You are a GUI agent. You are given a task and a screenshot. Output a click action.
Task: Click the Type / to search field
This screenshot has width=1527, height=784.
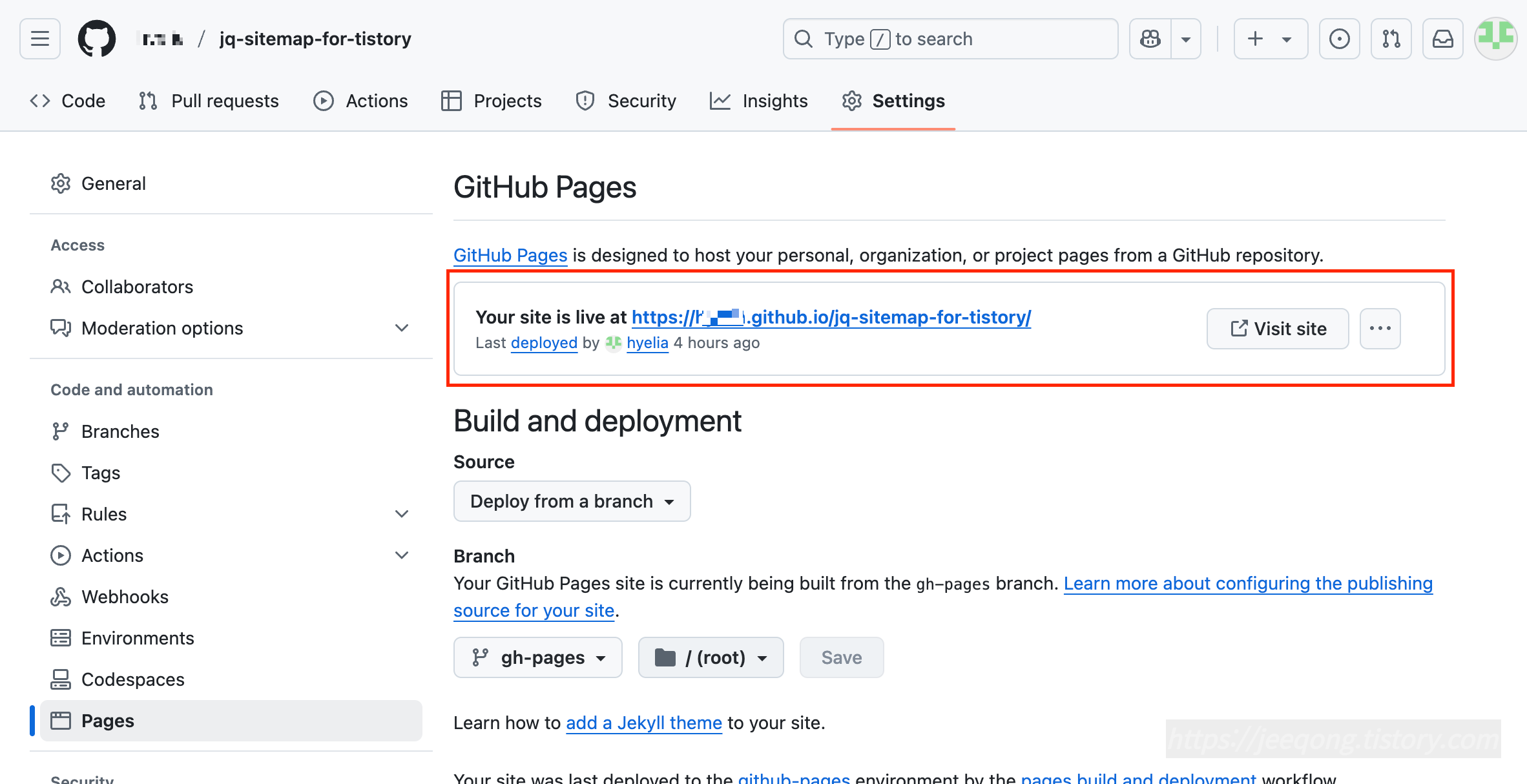[950, 39]
